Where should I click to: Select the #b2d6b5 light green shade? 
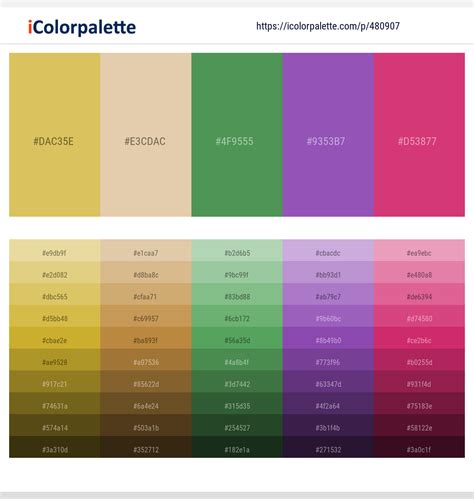point(237,251)
